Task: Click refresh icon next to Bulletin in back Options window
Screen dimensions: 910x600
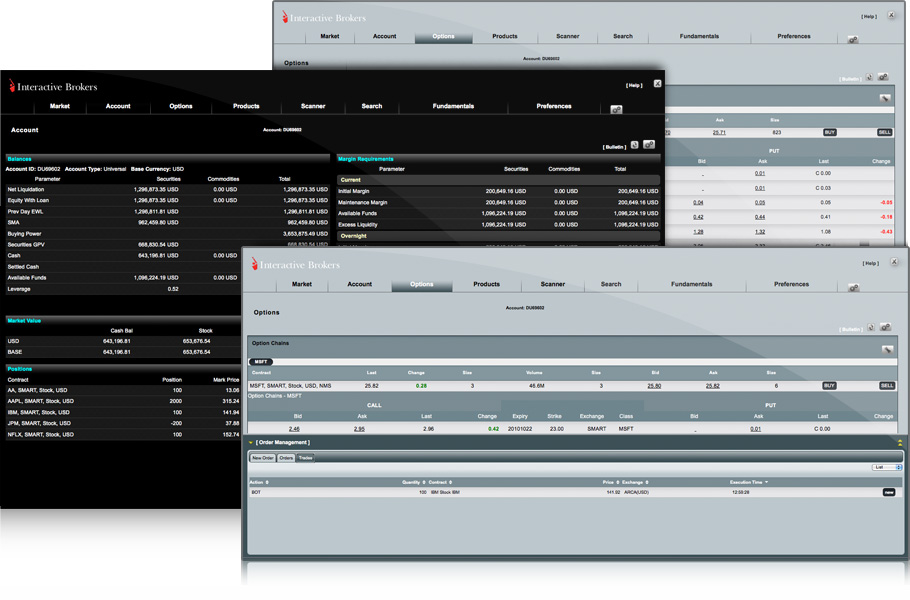Action: pos(869,77)
